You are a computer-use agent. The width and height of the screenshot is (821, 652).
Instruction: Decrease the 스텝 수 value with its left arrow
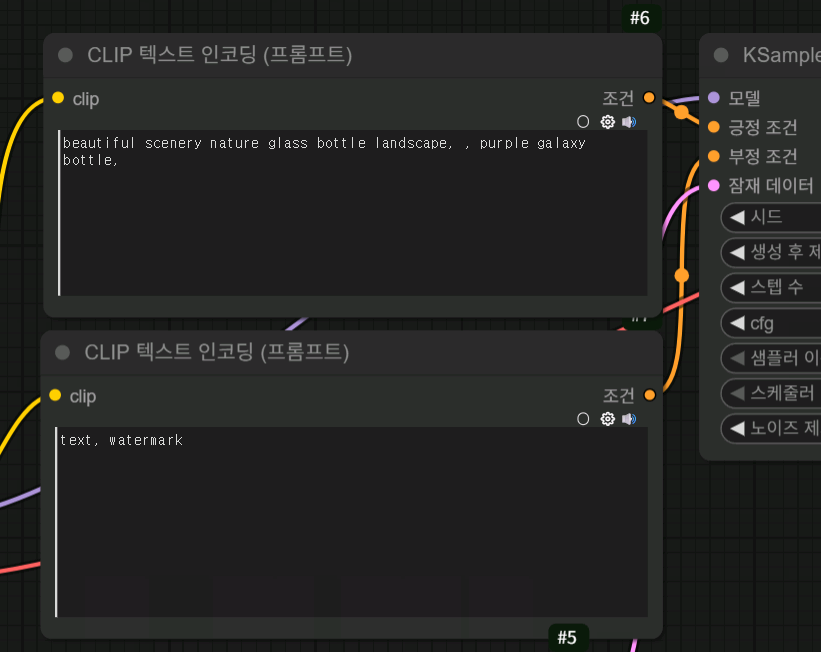click(738, 287)
